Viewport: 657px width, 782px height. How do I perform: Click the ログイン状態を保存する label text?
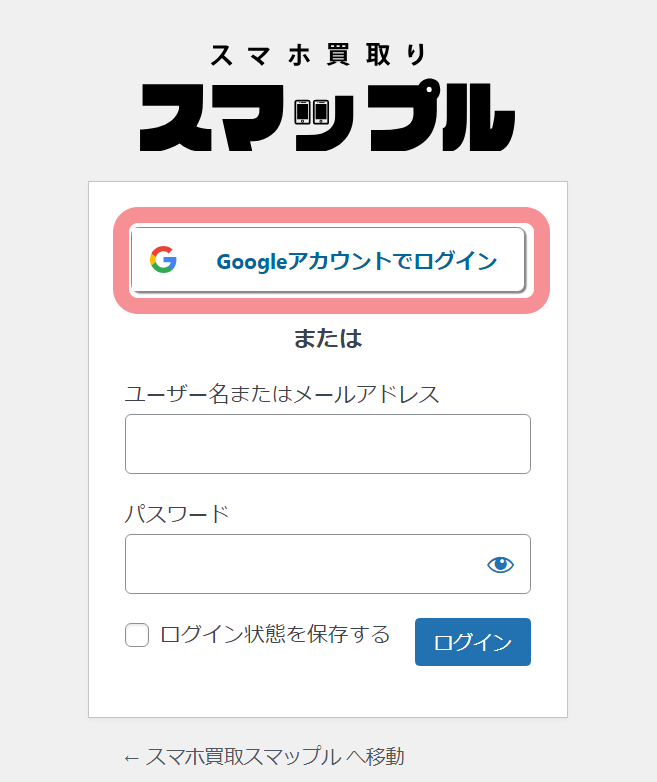click(275, 634)
